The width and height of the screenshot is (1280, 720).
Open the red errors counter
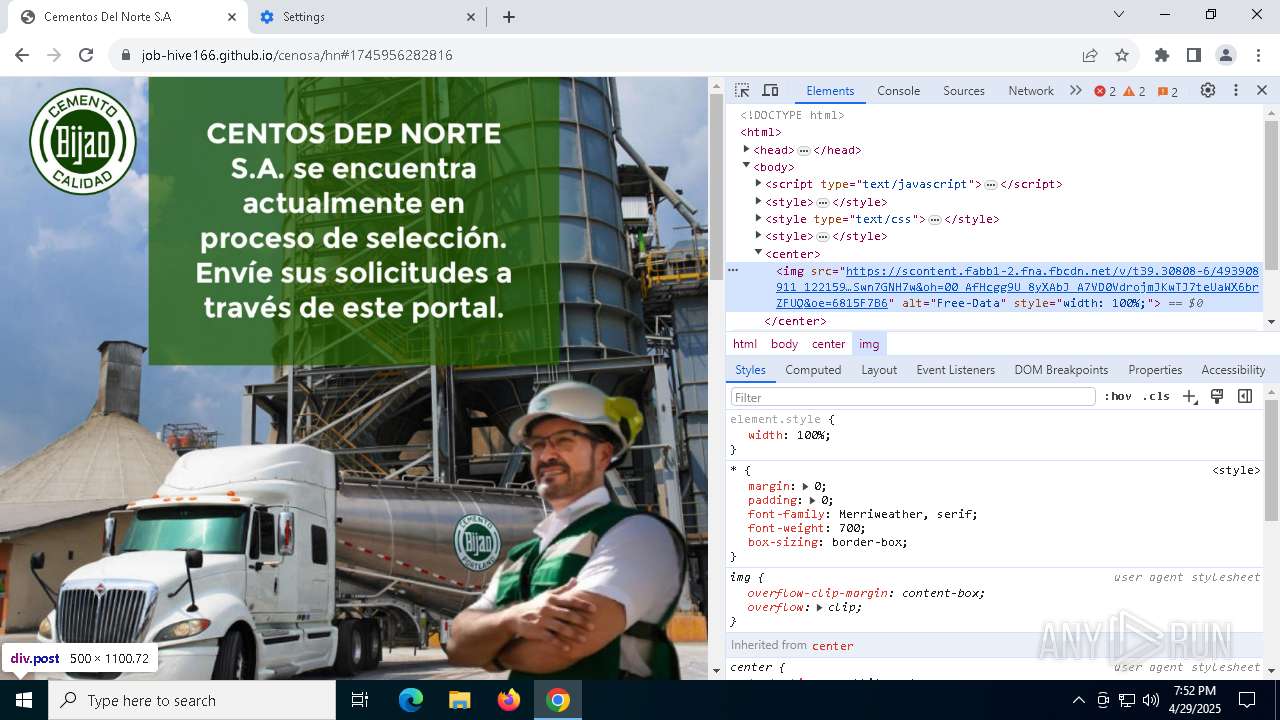[x=1105, y=91]
